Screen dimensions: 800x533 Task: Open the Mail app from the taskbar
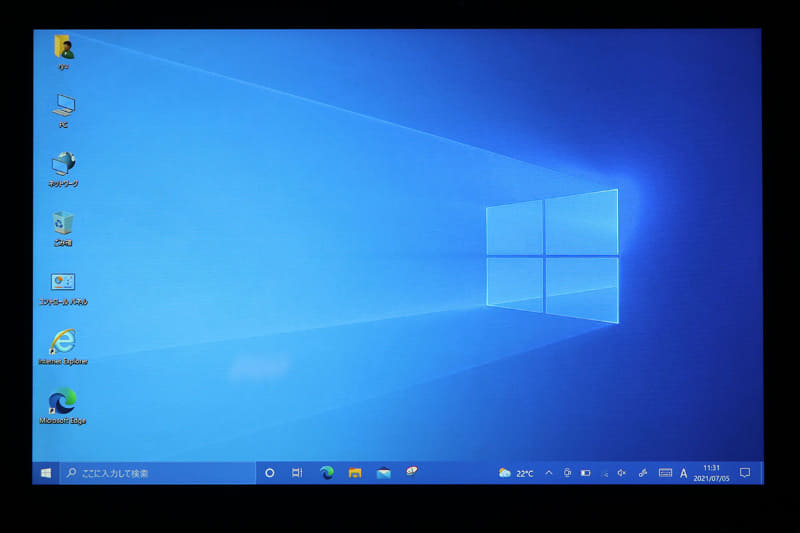[384, 473]
